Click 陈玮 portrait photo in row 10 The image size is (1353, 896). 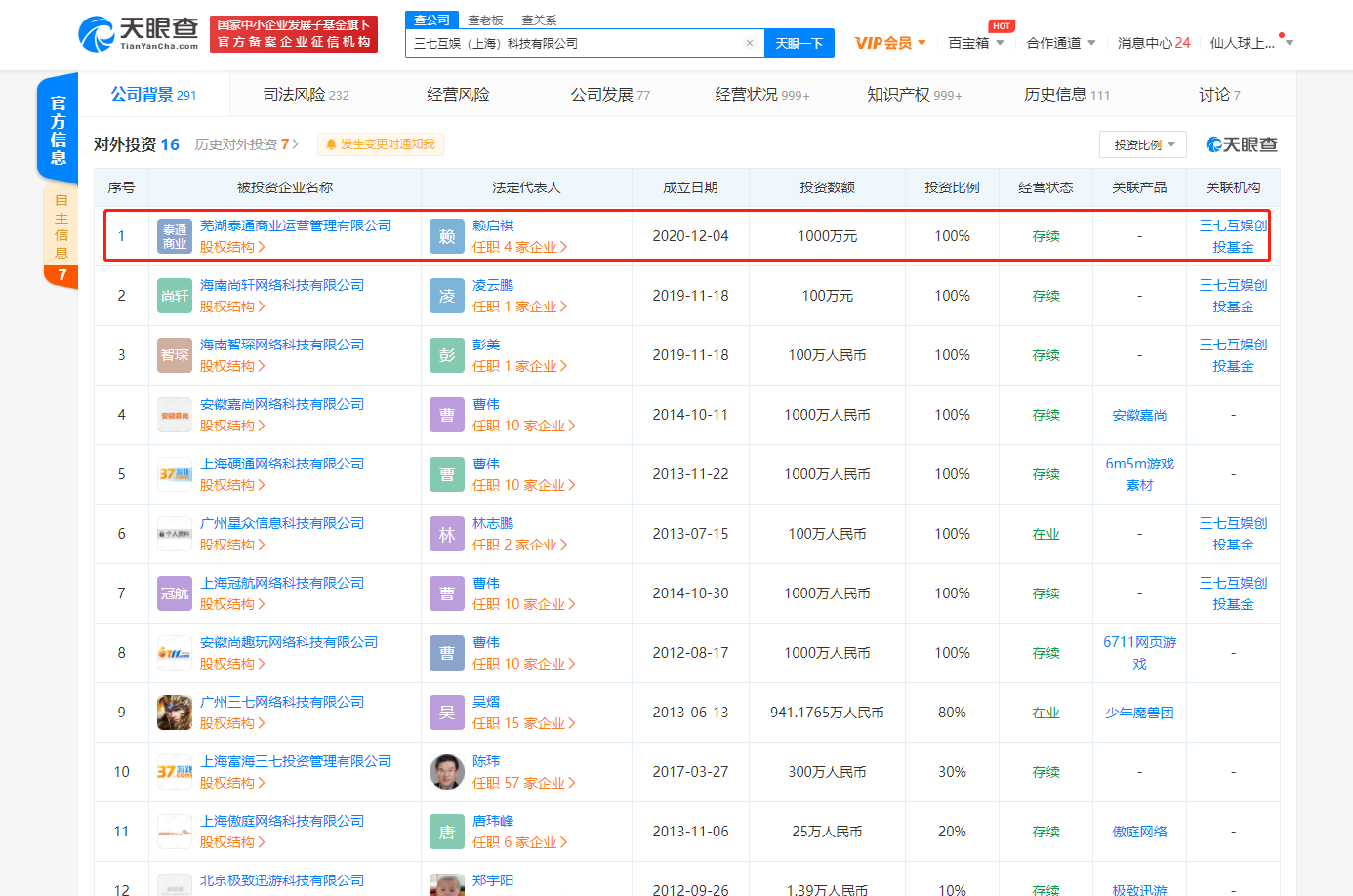447,772
